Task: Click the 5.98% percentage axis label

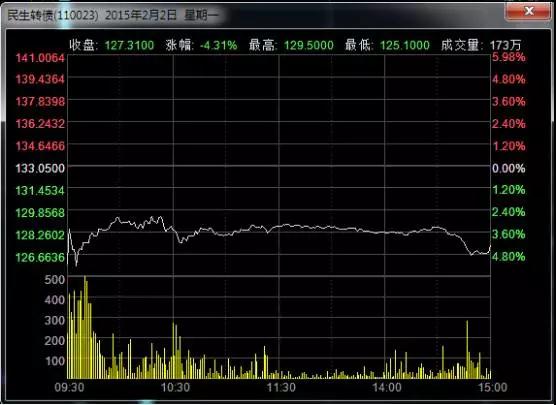Action: [x=508, y=57]
